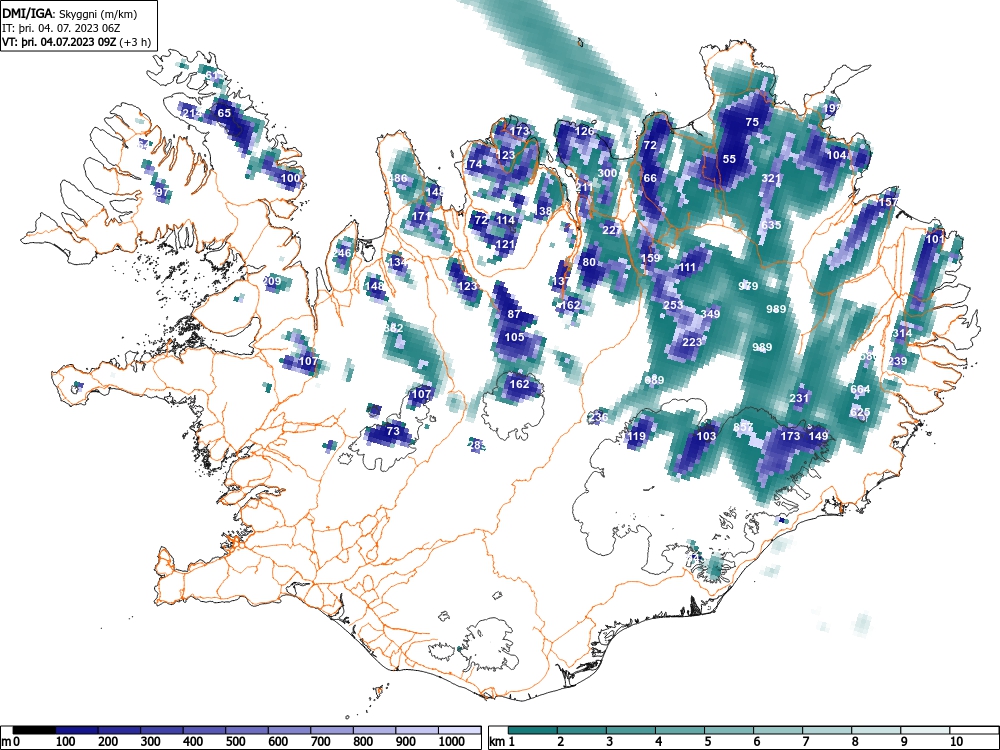
Task: Click the '664' visibility value on the map
Action: click(x=860, y=389)
